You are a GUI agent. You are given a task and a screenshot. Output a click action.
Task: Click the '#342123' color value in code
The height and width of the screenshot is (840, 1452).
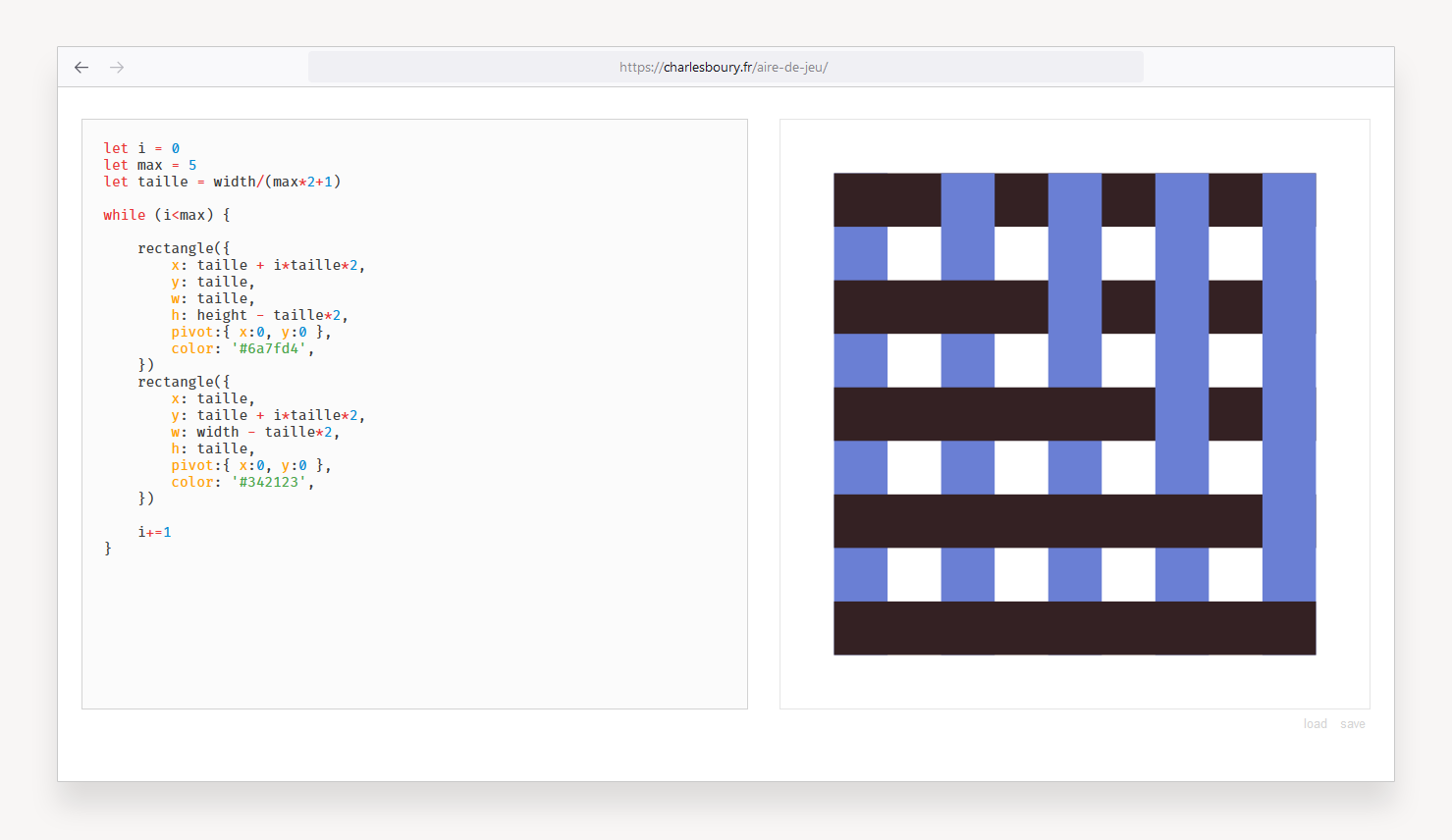268,483
